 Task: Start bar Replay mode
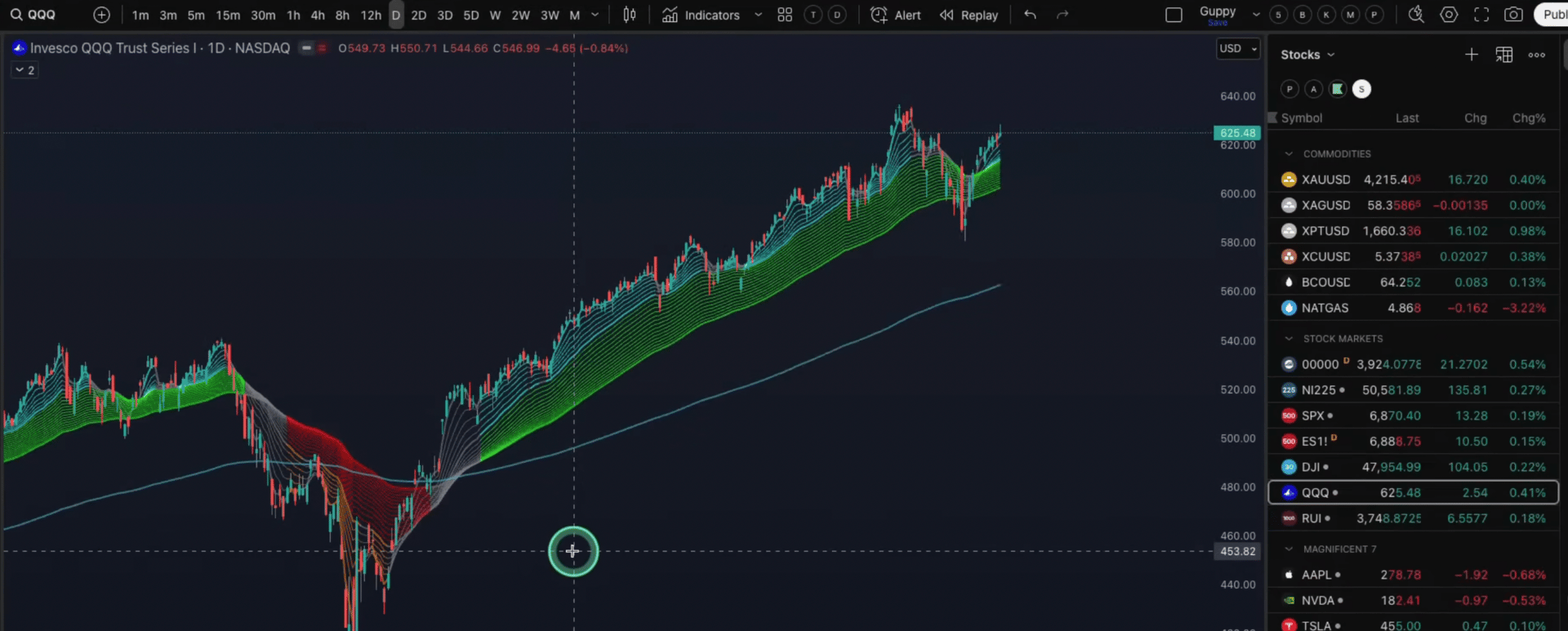969,15
